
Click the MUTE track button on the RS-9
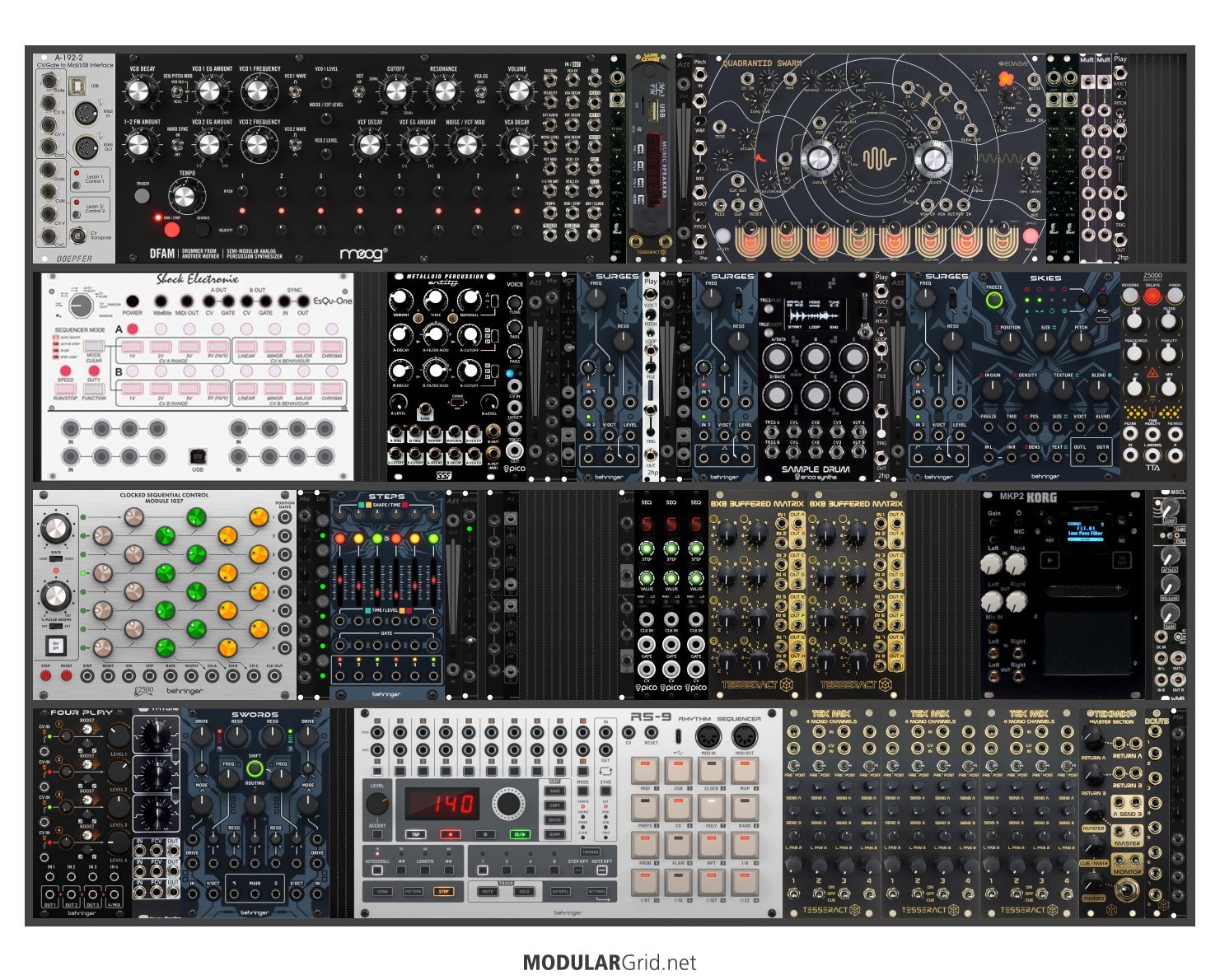pyautogui.click(x=488, y=891)
